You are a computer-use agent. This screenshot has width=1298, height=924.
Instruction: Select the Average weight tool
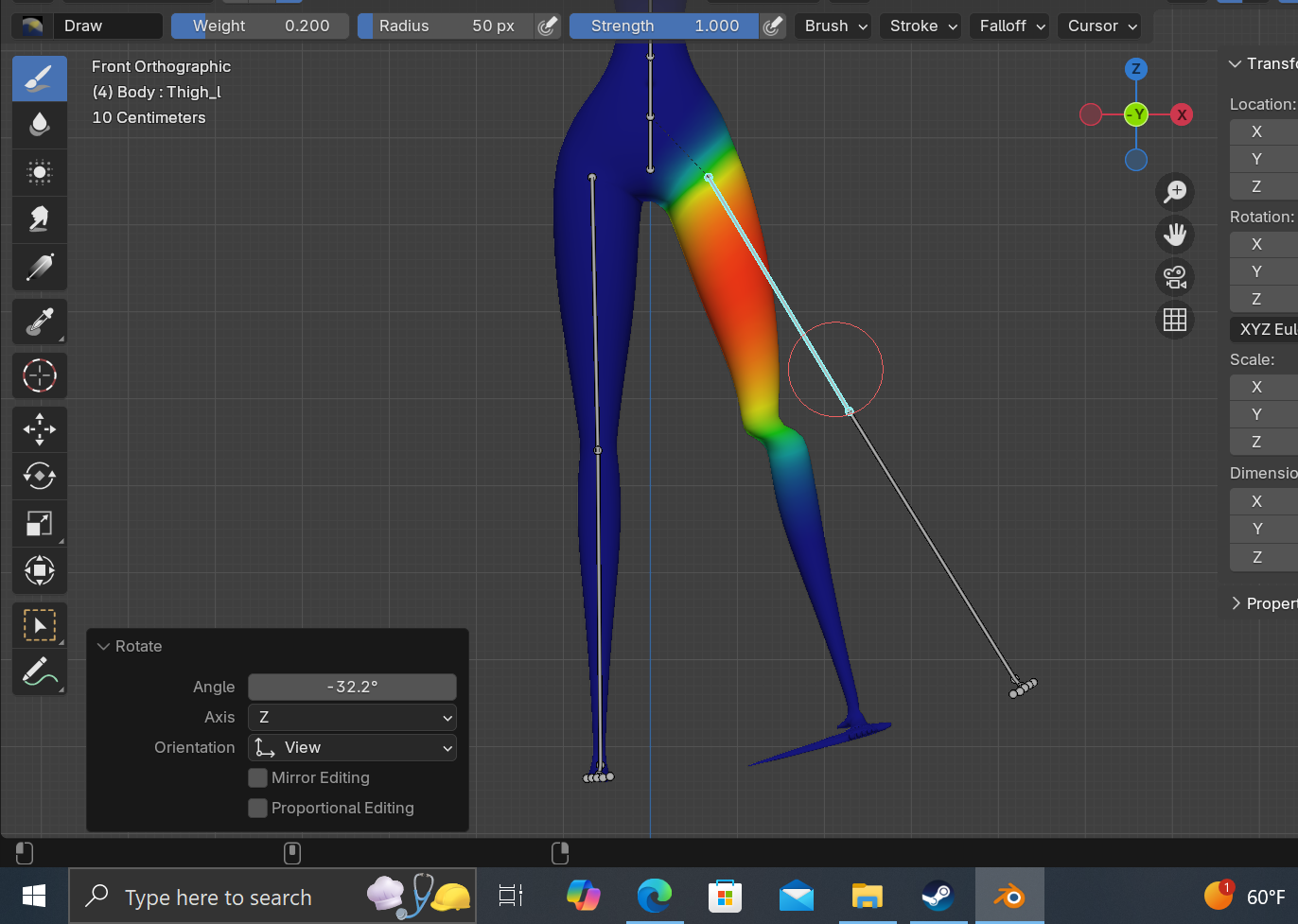pos(40,172)
